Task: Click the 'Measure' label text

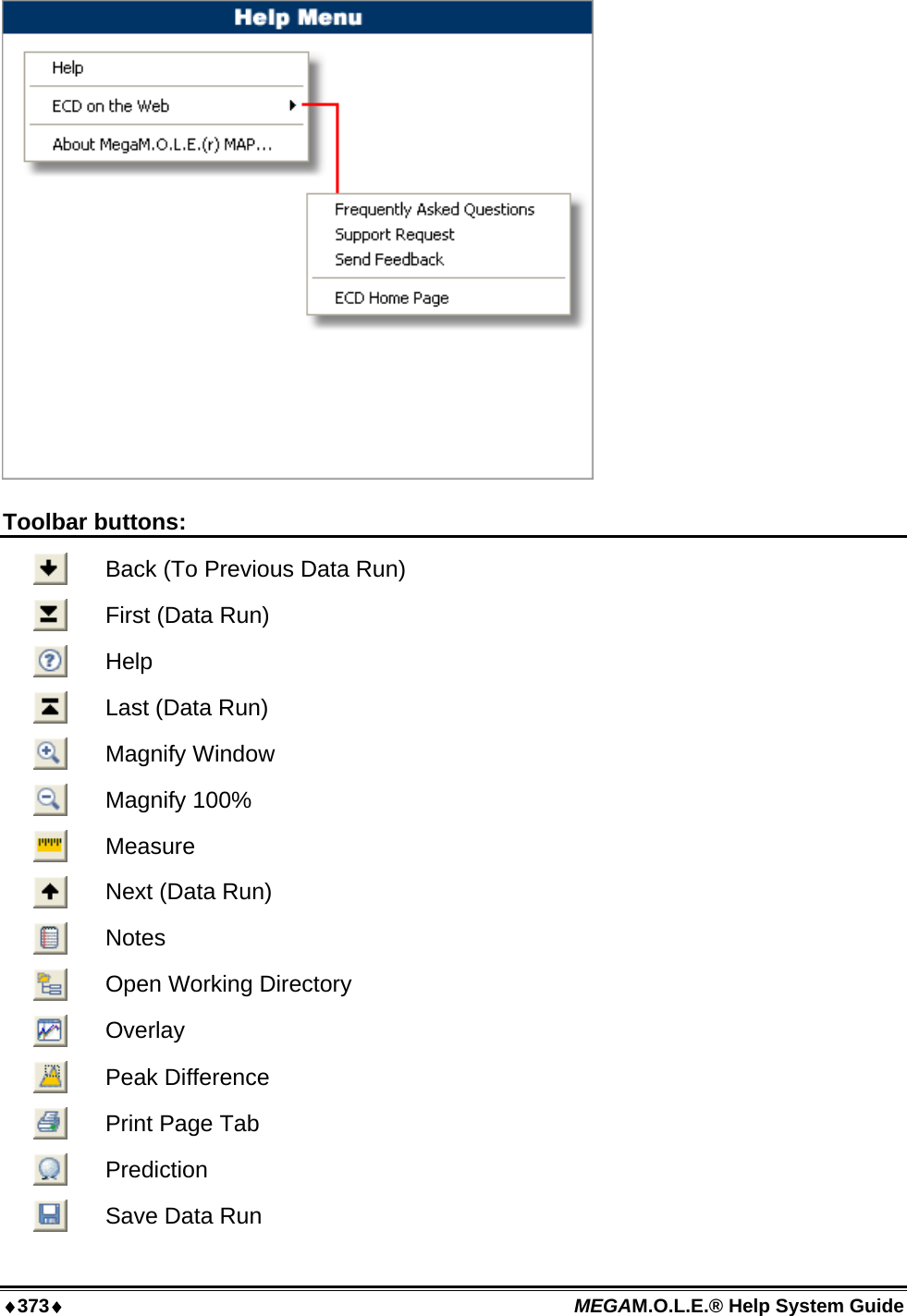Action: [151, 847]
